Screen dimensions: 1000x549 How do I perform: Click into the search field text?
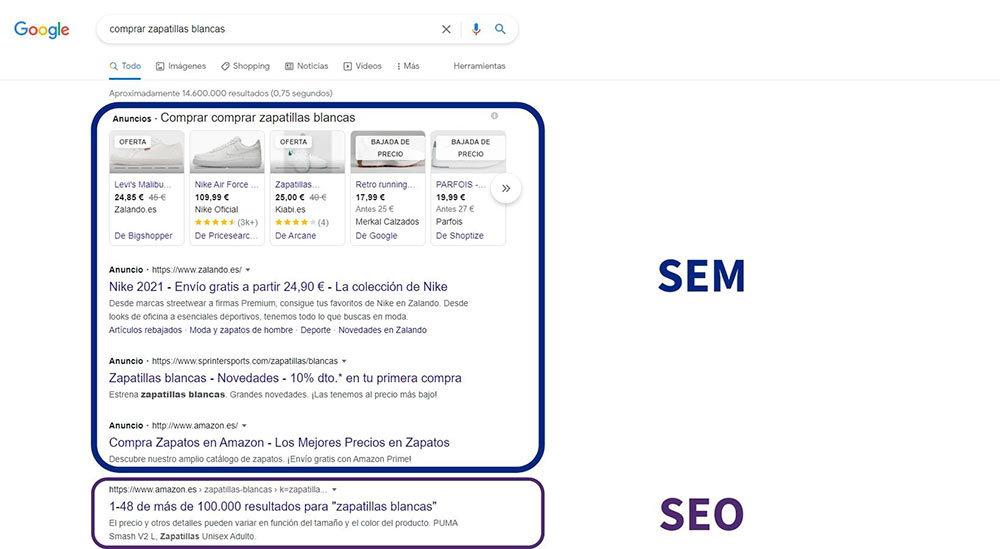[x=167, y=29]
